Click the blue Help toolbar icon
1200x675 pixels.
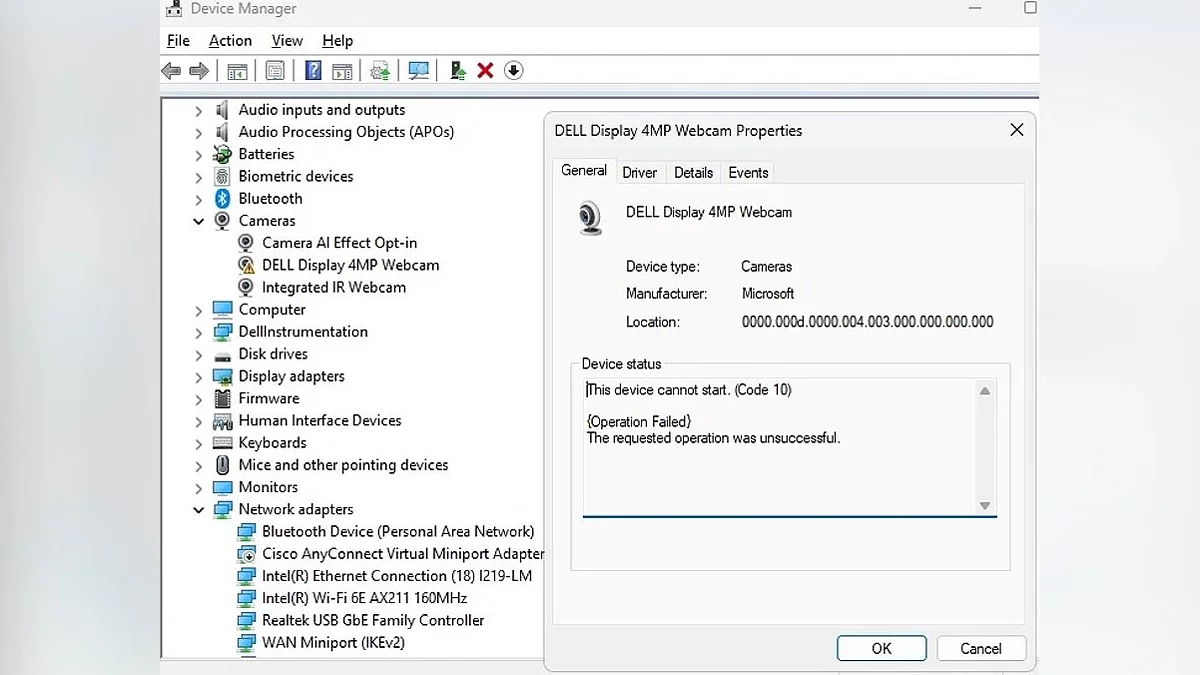coord(313,70)
